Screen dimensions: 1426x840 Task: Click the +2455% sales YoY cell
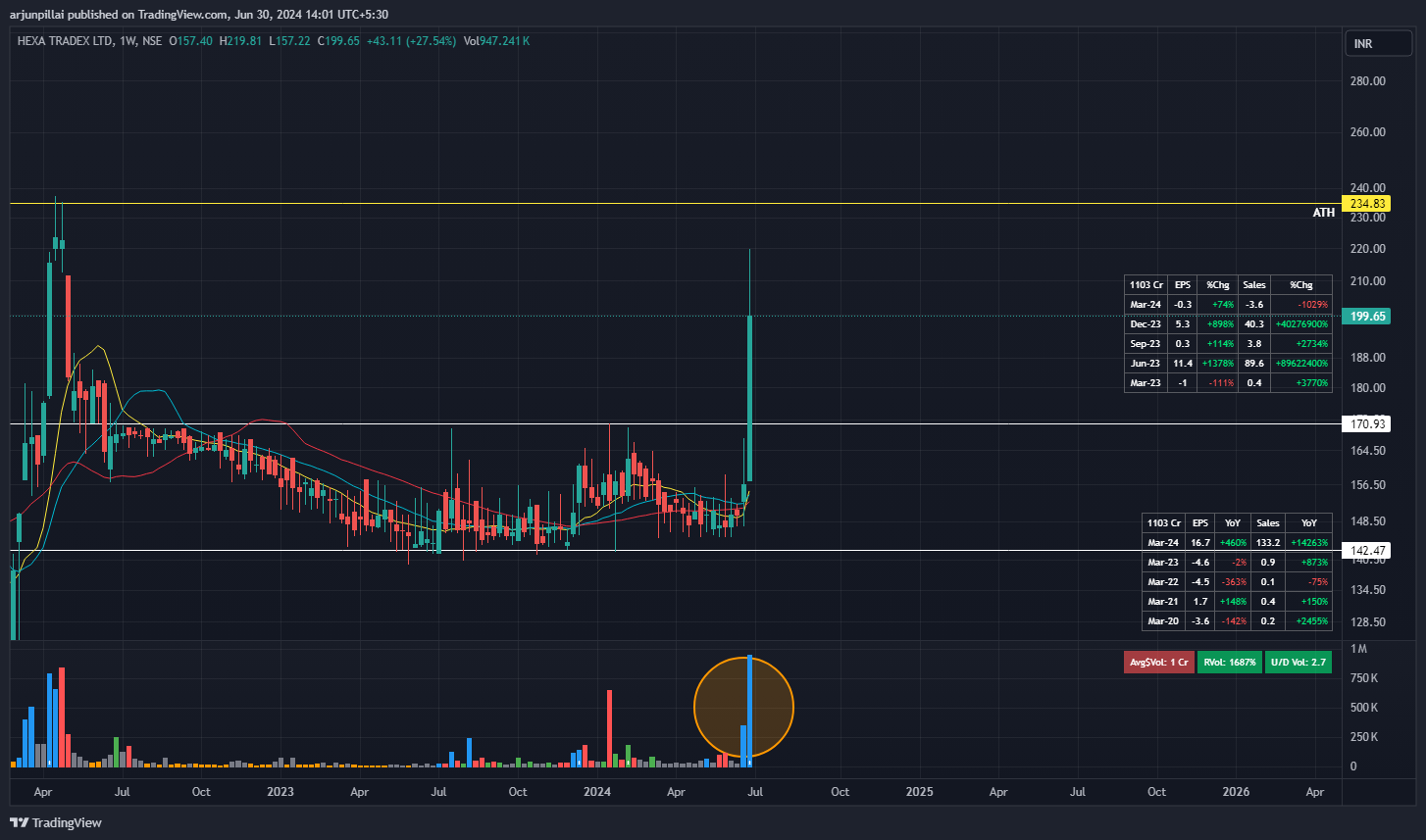pos(1309,620)
